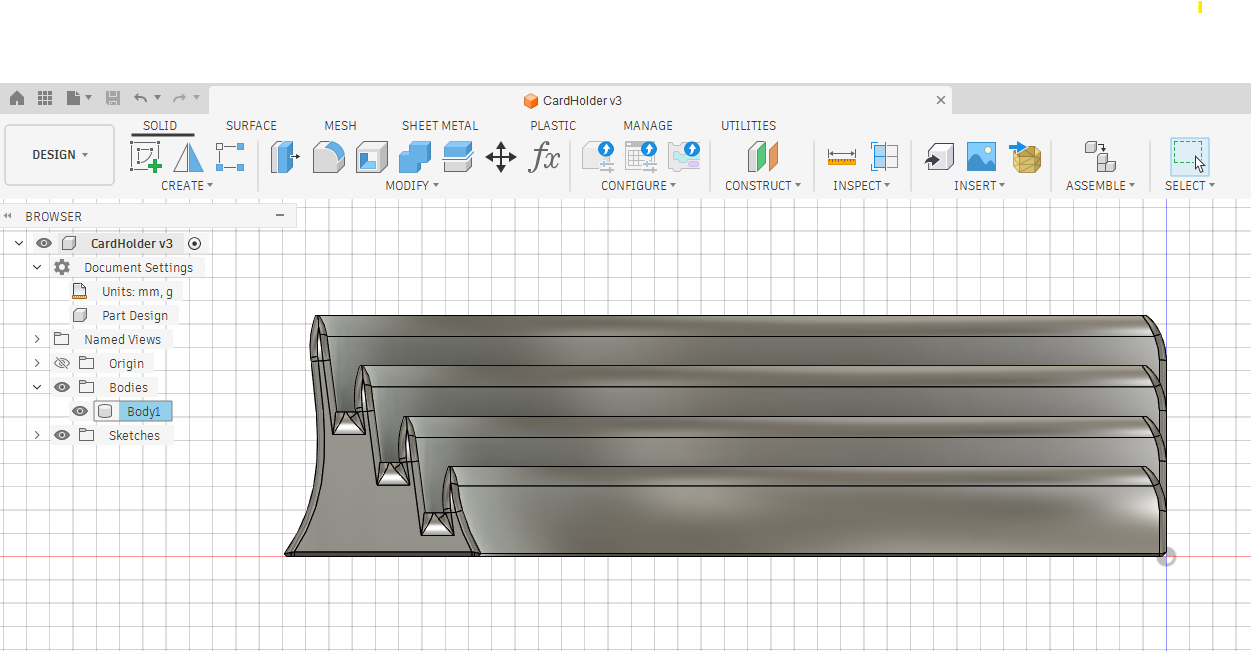Click the Insert Canvas image icon

(x=981, y=157)
